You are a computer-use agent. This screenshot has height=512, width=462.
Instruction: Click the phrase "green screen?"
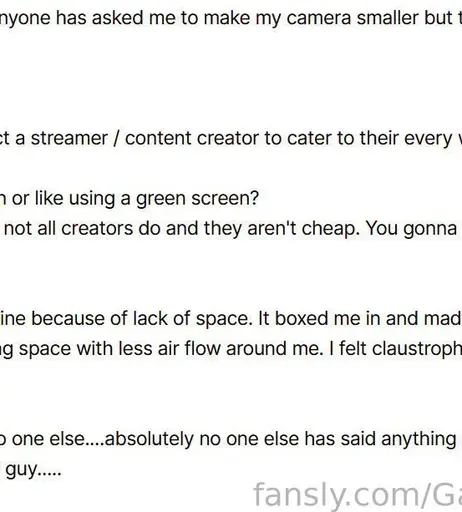197,199
